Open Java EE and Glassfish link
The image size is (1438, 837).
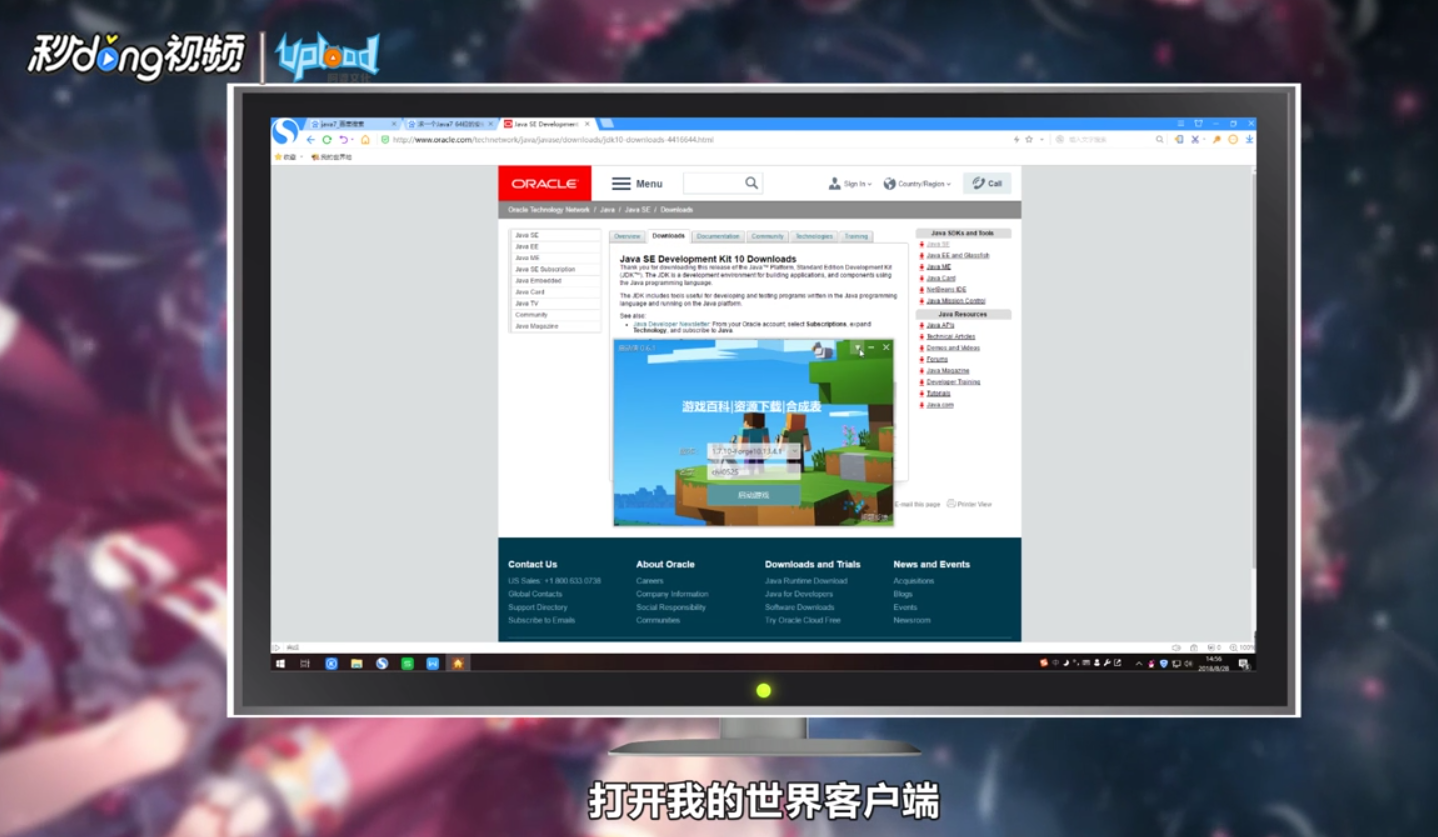957,256
